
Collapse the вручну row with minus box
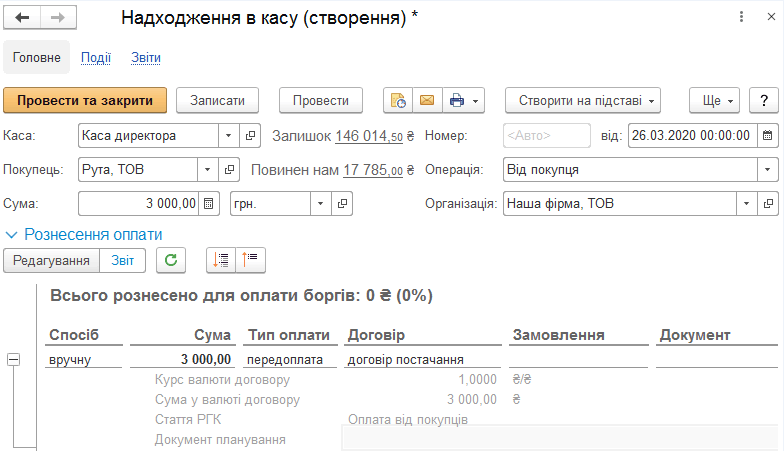[x=14, y=359]
